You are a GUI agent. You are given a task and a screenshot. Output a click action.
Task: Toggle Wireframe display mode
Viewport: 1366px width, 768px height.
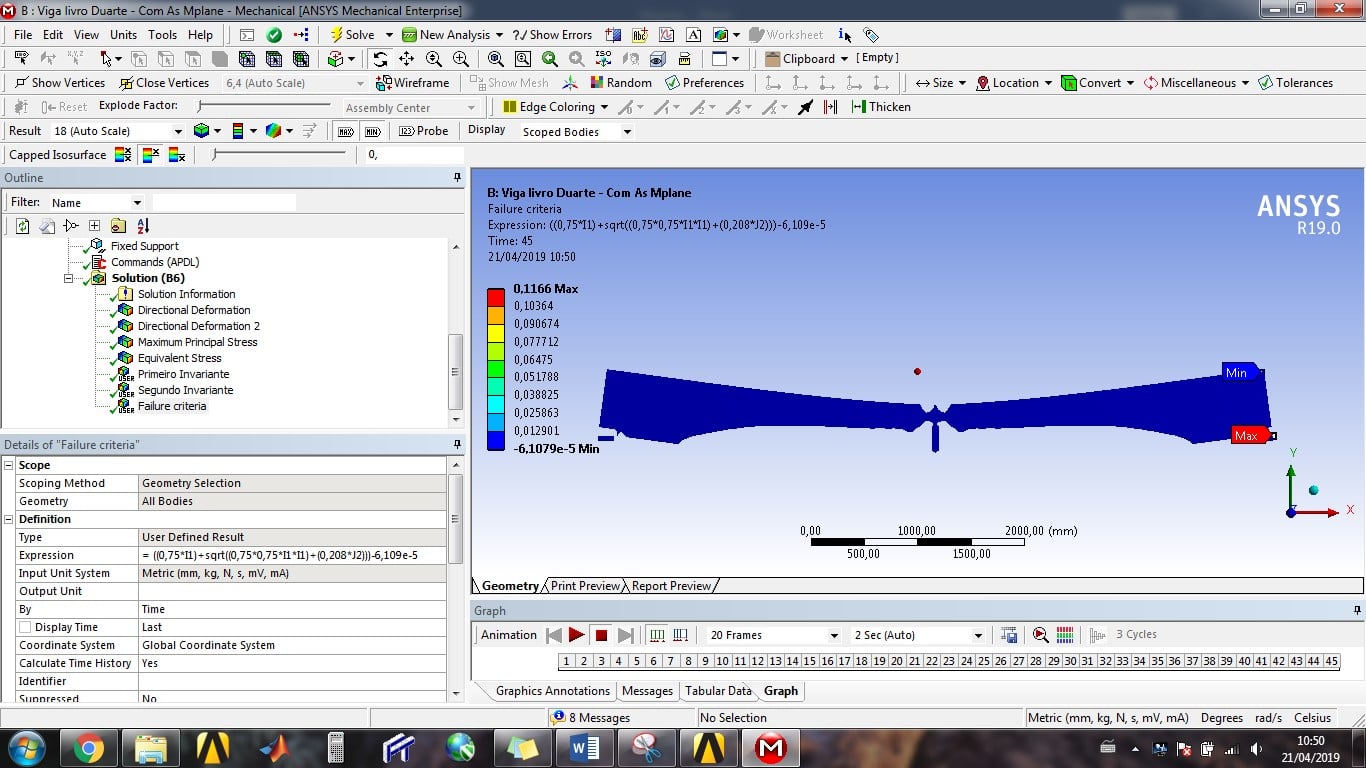click(412, 83)
